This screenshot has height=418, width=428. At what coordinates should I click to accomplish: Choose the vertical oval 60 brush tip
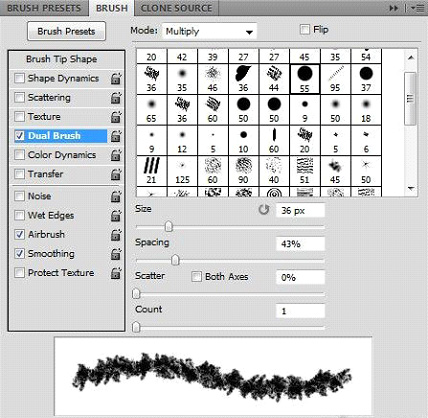pyautogui.click(x=274, y=140)
